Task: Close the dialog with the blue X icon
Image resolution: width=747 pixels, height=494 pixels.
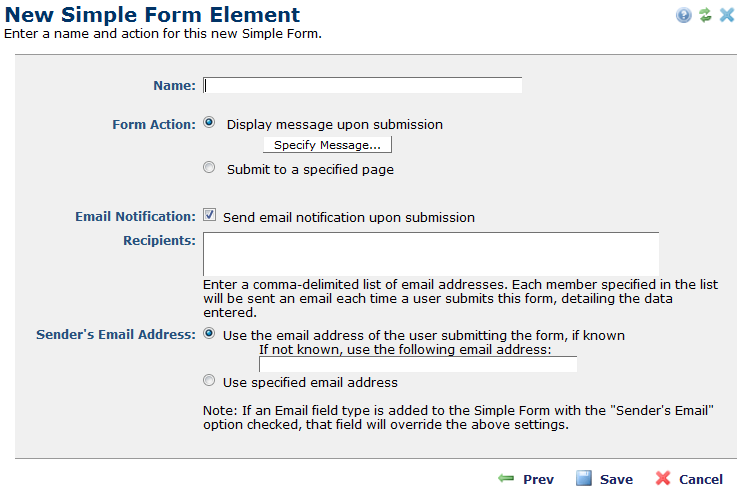Action: 727,15
